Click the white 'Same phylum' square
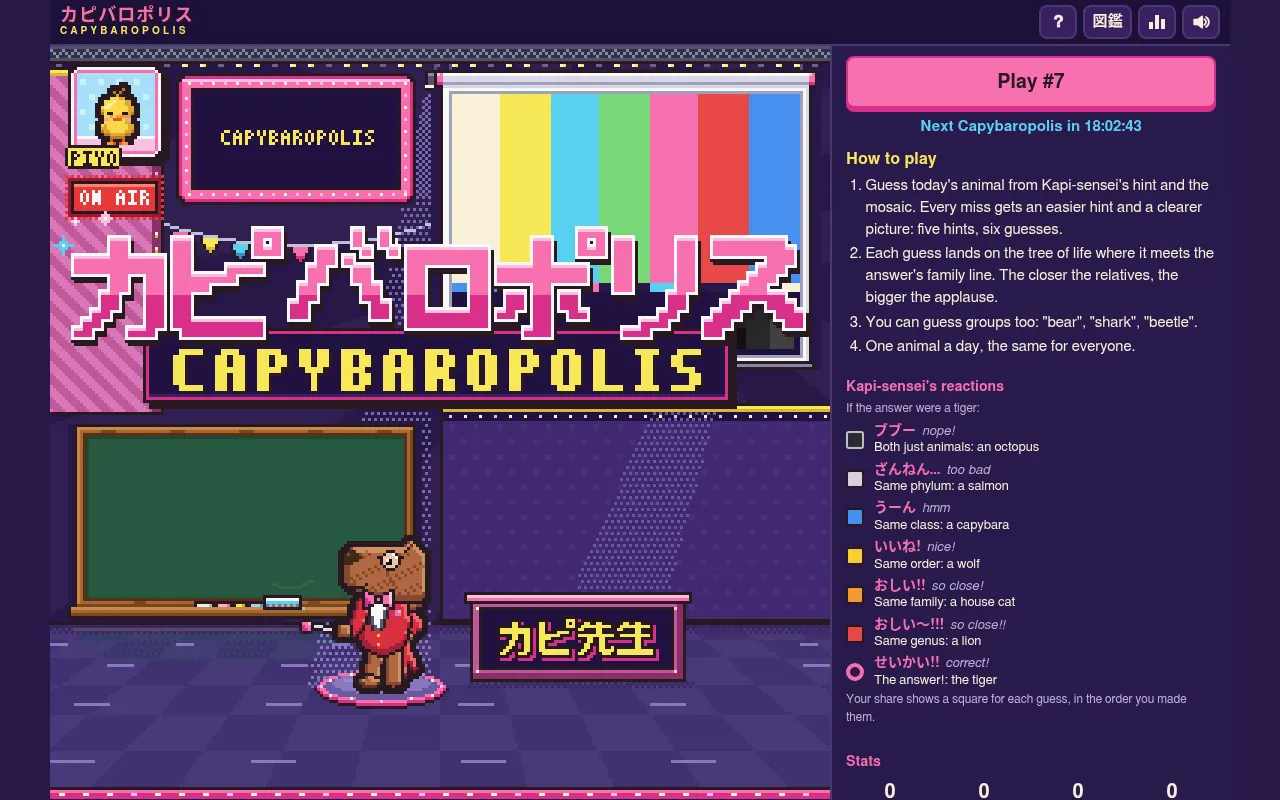Viewport: 1280px width, 800px height. 855,479
